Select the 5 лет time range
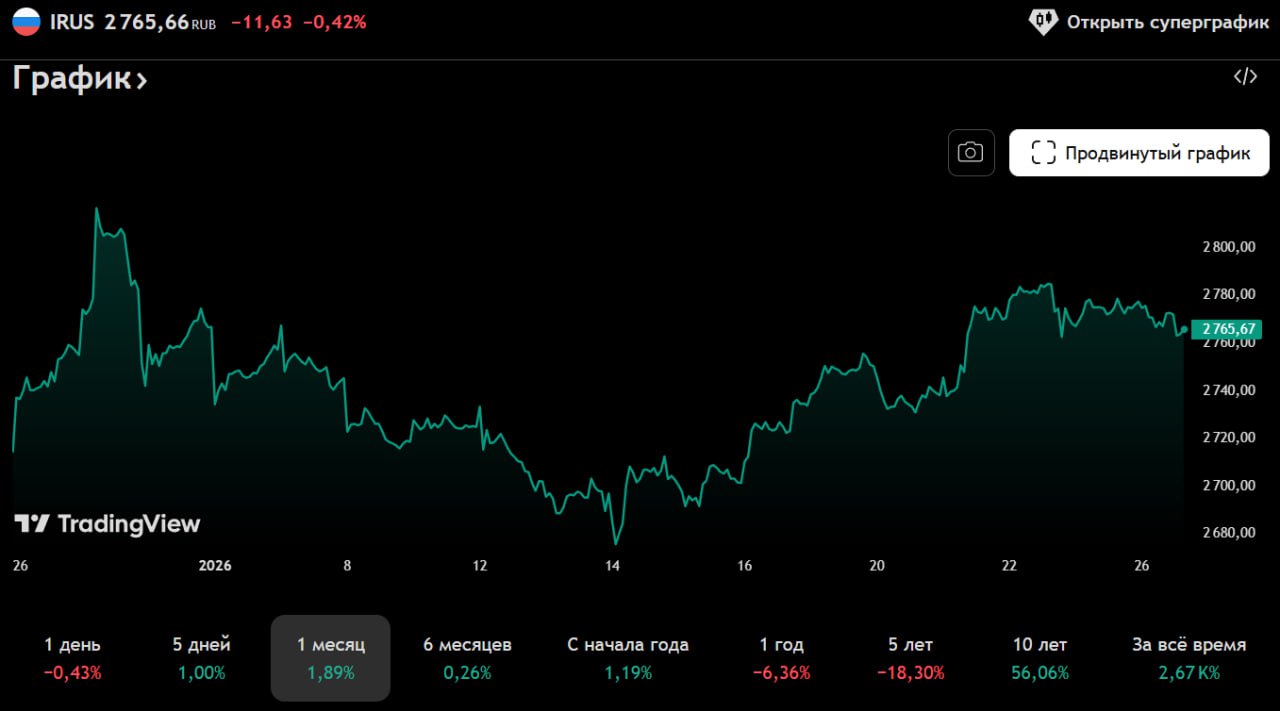 click(x=910, y=658)
